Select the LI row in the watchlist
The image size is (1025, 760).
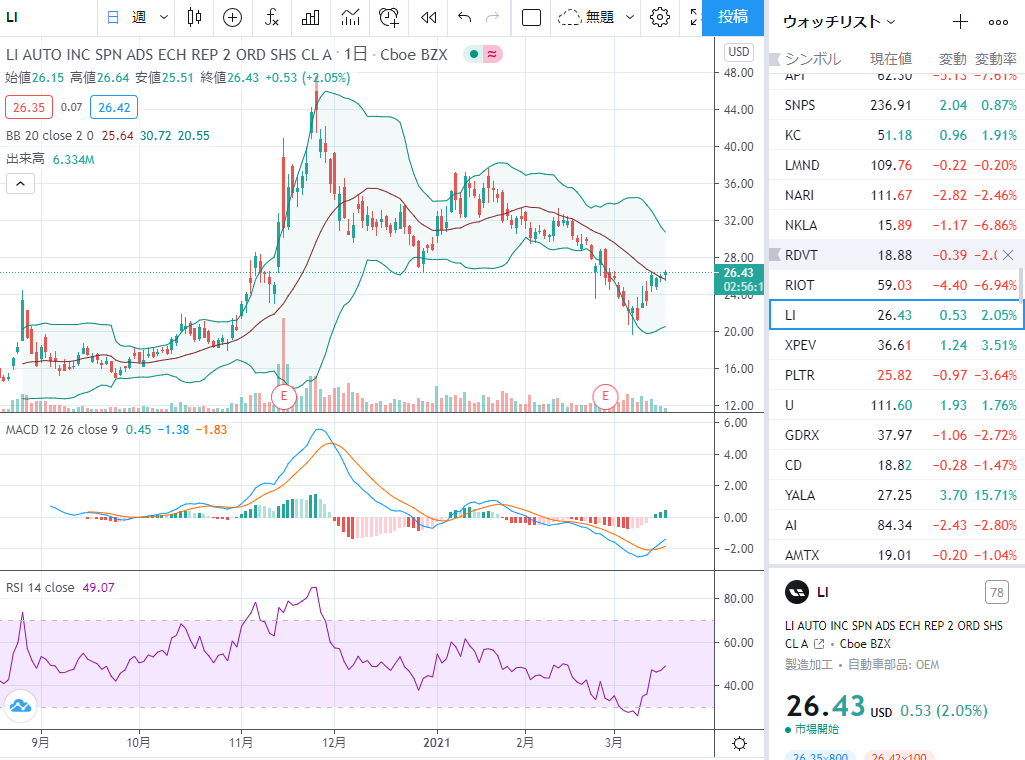point(896,315)
